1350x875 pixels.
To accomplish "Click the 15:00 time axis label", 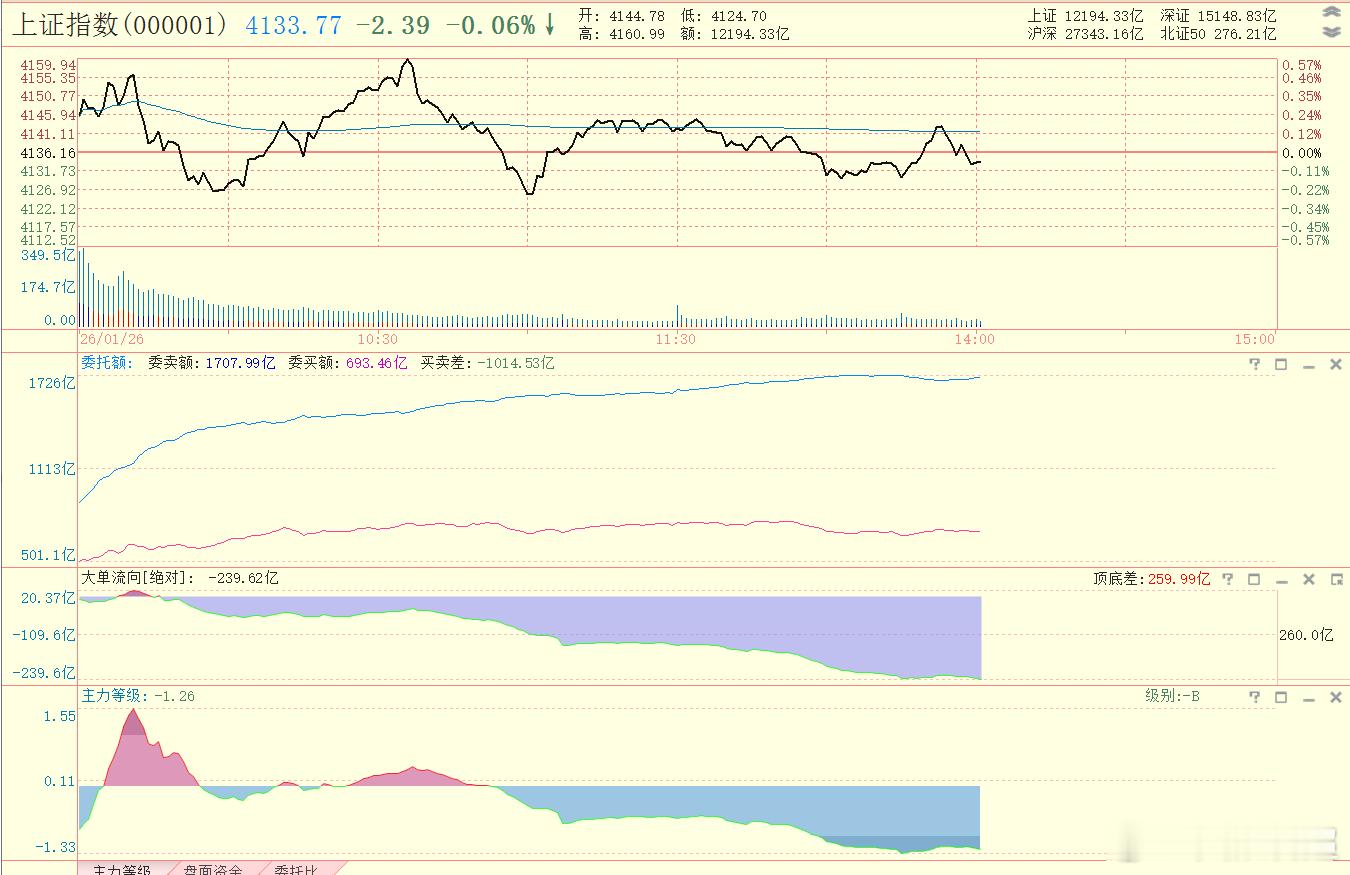I will (1255, 339).
